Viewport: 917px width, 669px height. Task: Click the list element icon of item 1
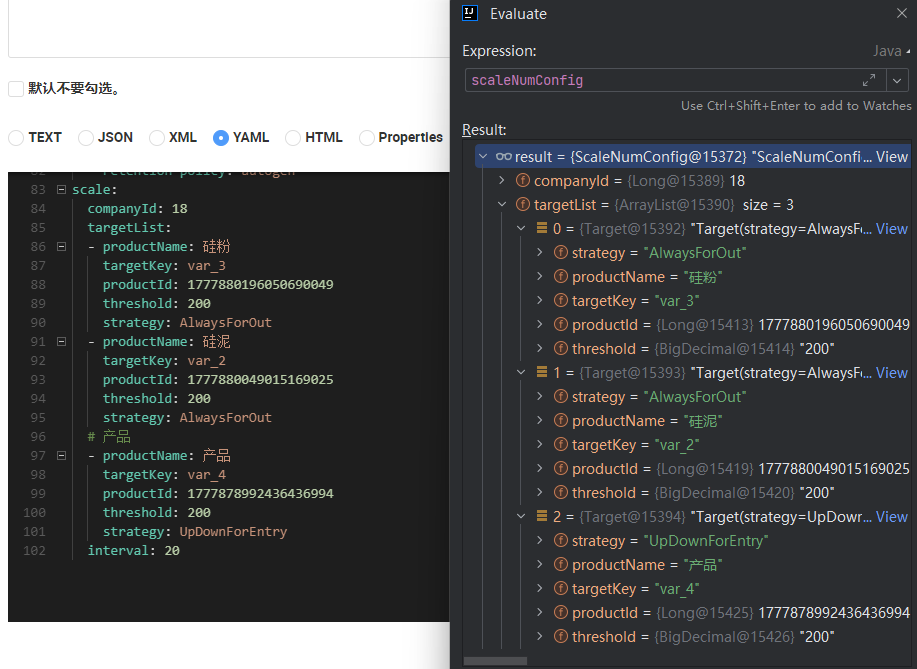[x=542, y=372]
